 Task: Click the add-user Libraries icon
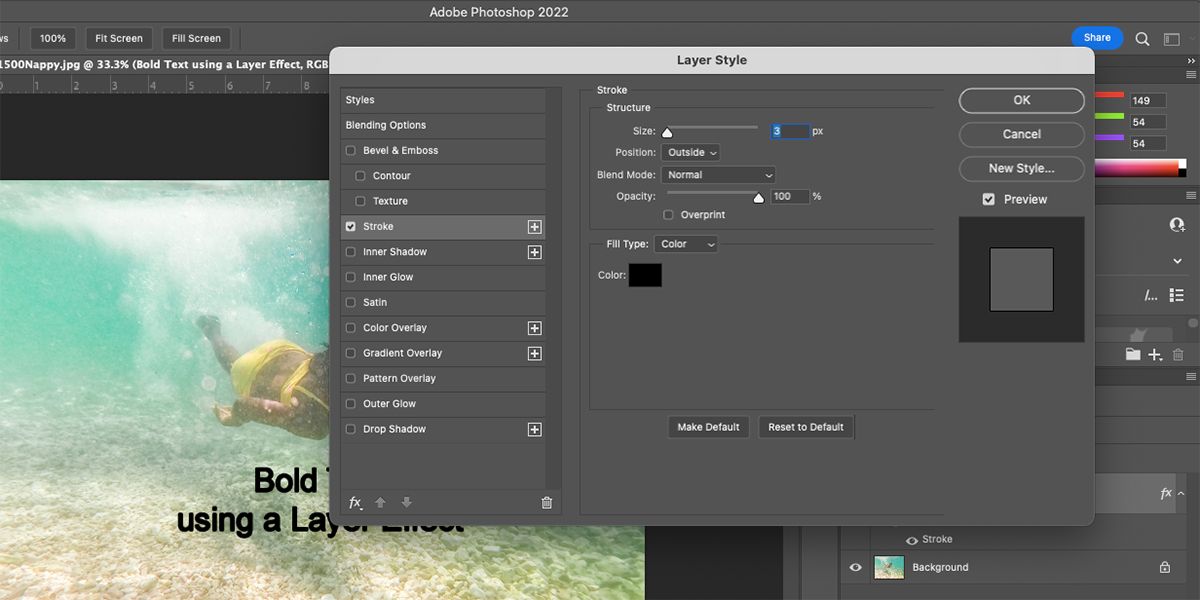[1177, 225]
